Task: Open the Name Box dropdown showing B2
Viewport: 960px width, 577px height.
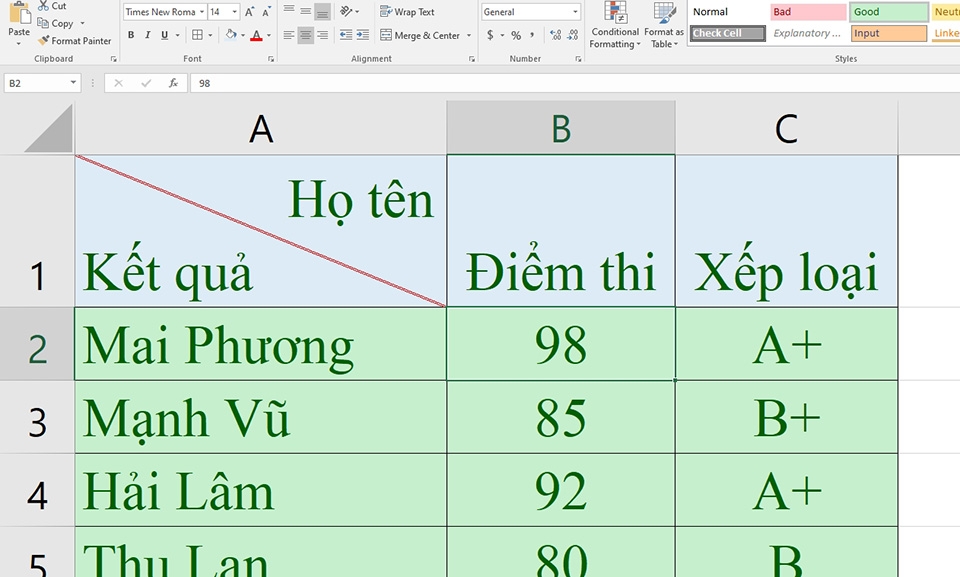Action: pyautogui.click(x=73, y=83)
